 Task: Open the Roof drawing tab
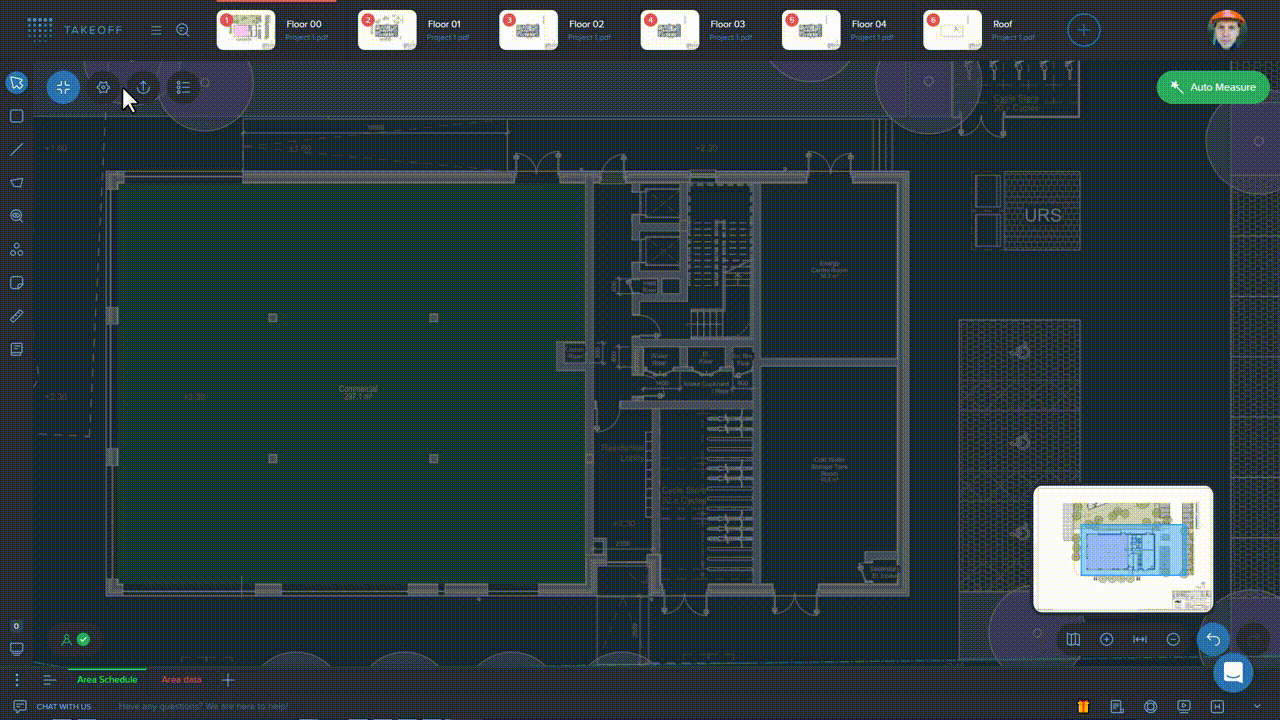click(x=982, y=30)
